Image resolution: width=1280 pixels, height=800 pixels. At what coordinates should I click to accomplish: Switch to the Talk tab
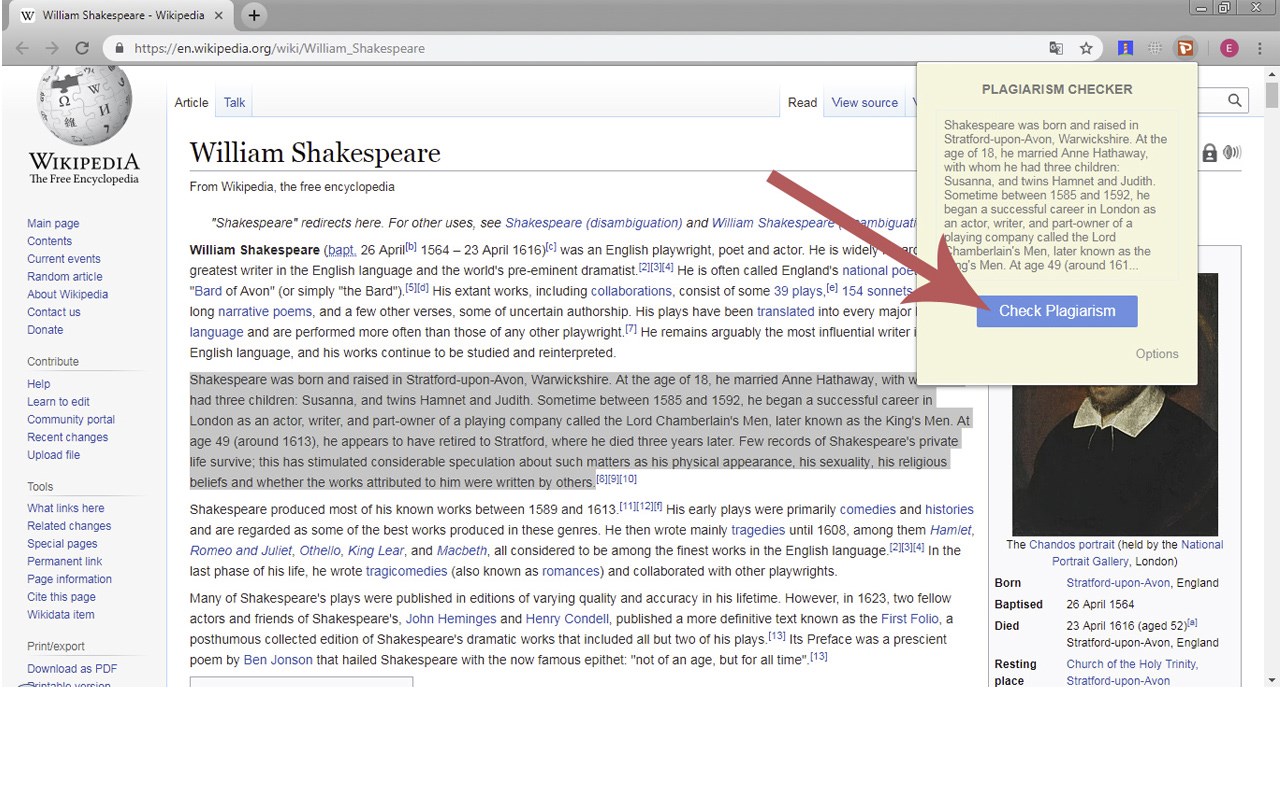(x=235, y=102)
